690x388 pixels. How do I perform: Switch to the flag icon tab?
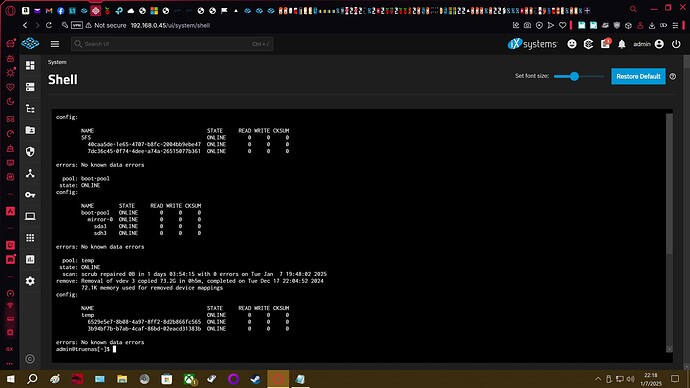coord(224,11)
